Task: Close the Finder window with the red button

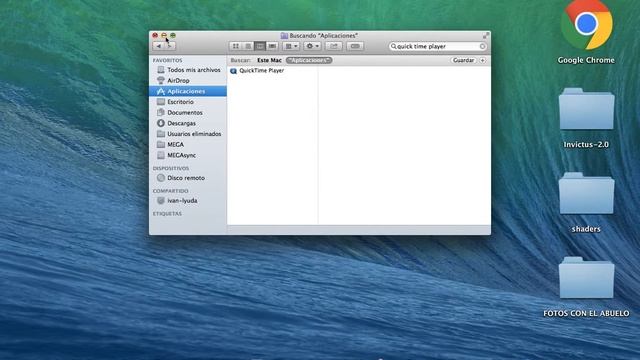Action: [x=155, y=36]
